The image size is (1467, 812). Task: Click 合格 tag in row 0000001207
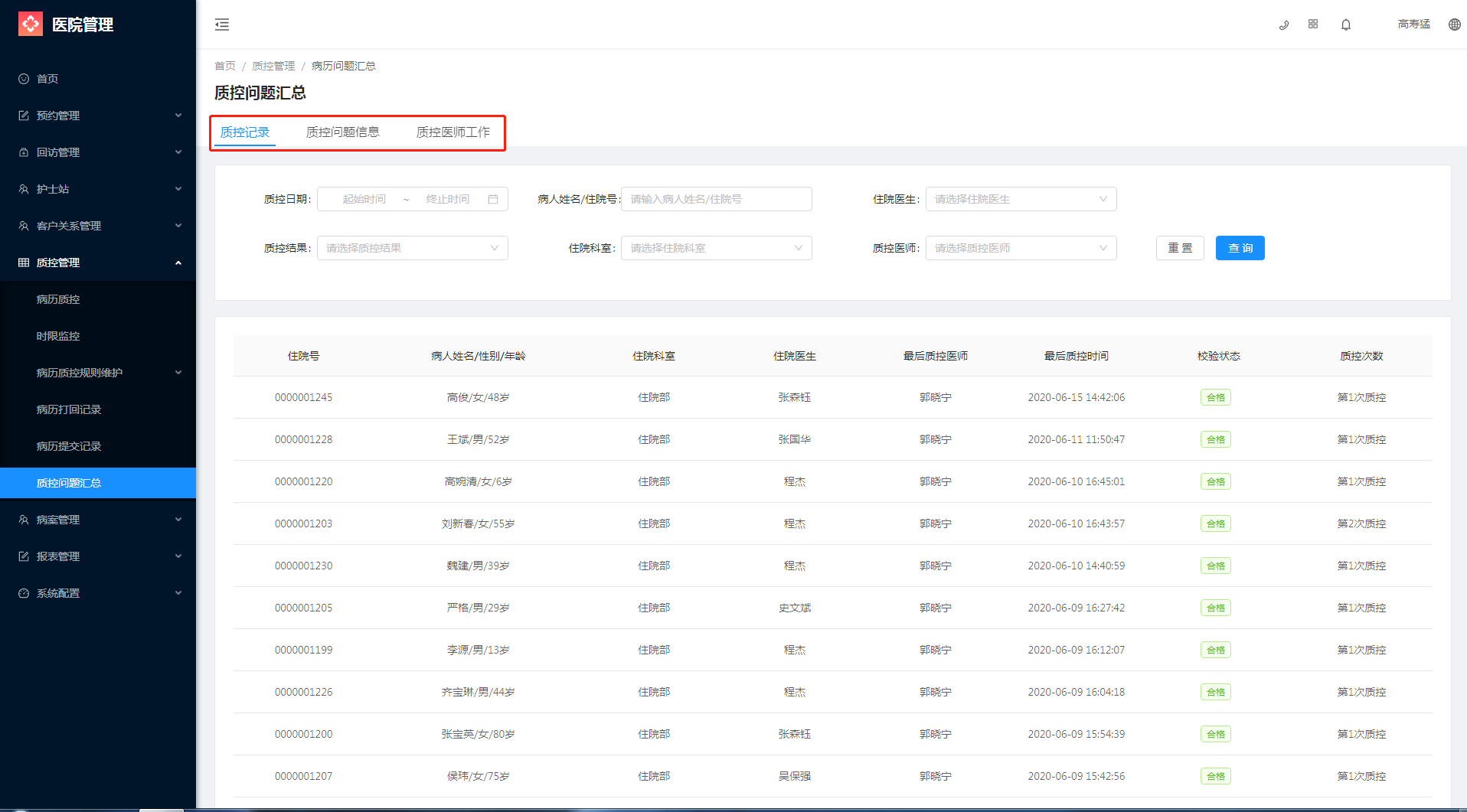point(1216,776)
